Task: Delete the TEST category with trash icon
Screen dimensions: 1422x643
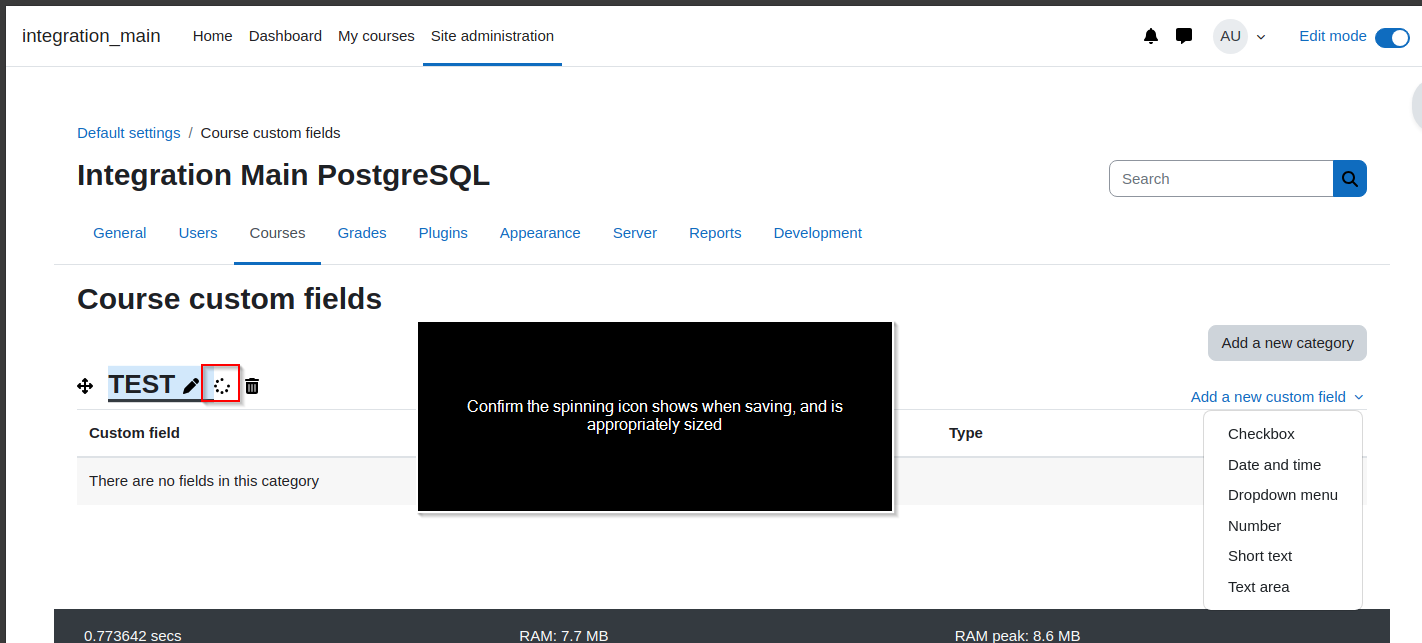Action: coord(252,386)
